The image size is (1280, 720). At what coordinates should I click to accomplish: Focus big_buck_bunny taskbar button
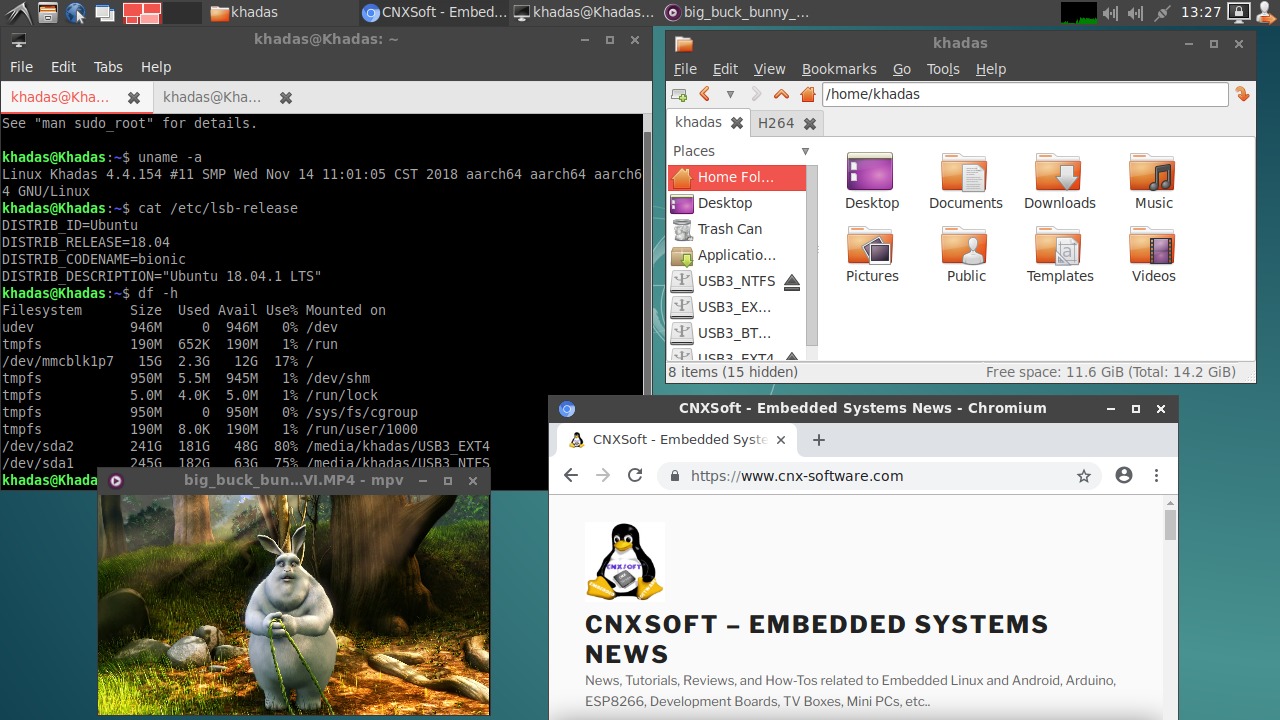(735, 13)
